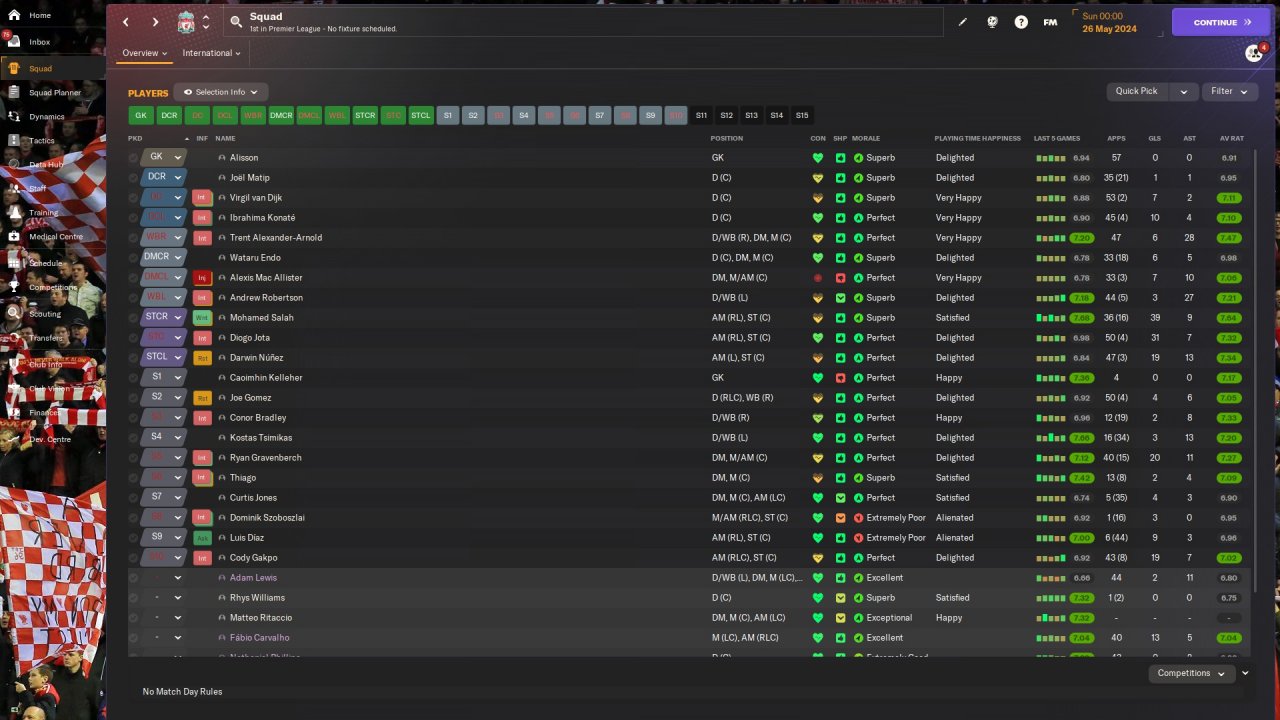Go to Competitions in the sidebar
Screen dimensions: 1280x720
coord(52,288)
